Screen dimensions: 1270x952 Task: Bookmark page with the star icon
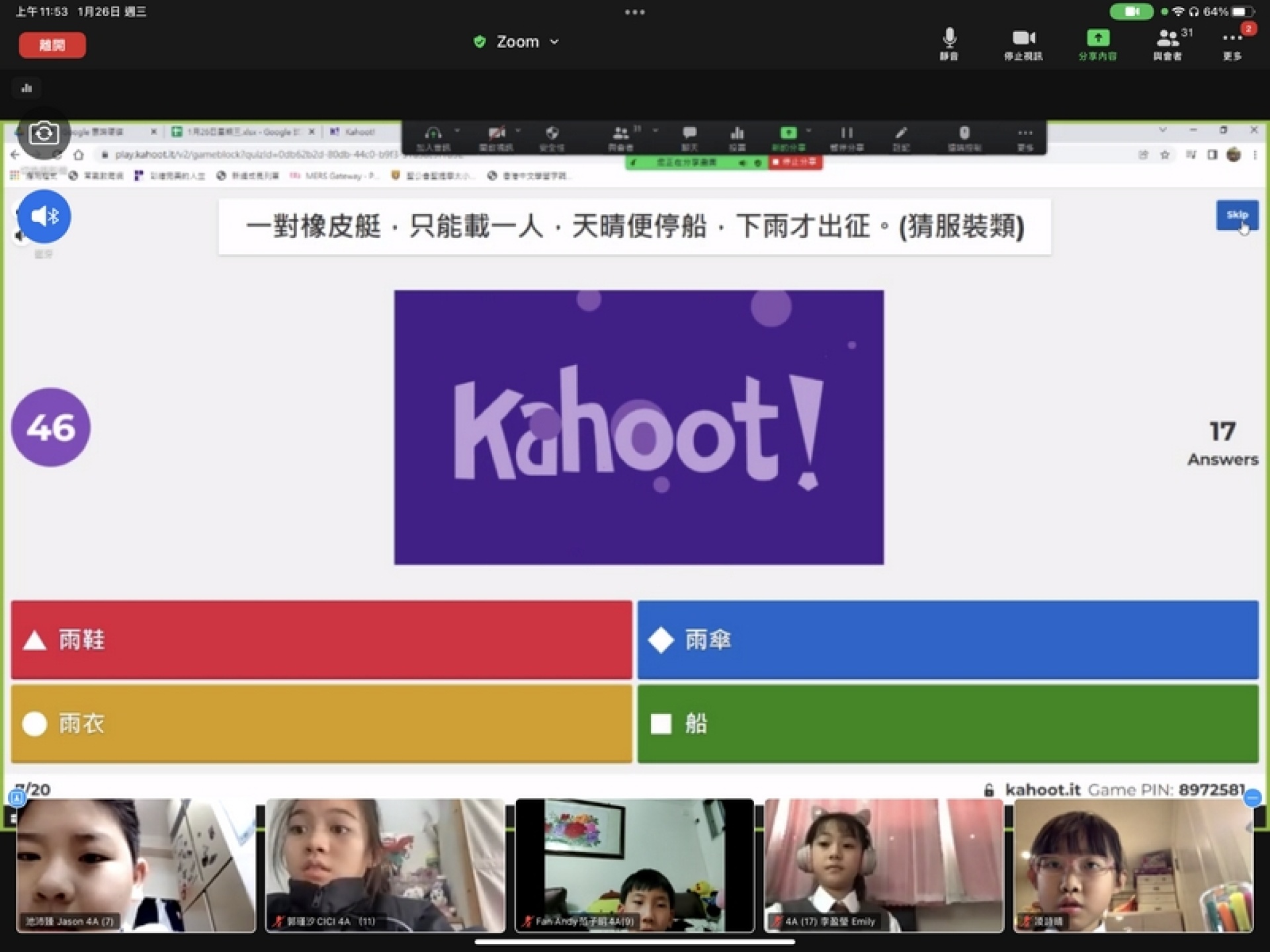point(1165,155)
